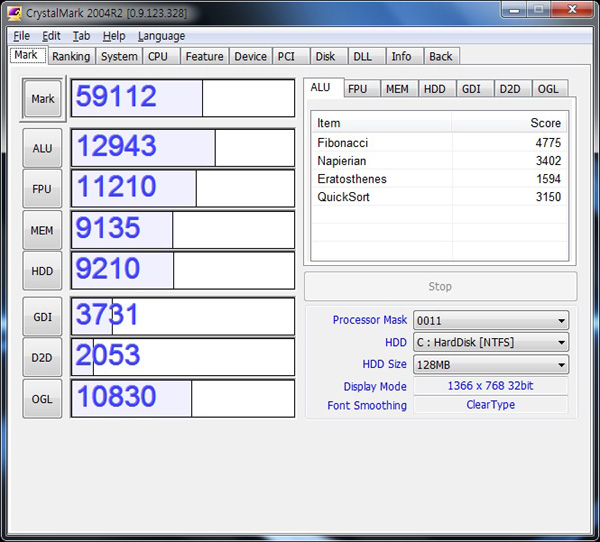
Task: Switch to the Ranking tab
Action: click(71, 57)
